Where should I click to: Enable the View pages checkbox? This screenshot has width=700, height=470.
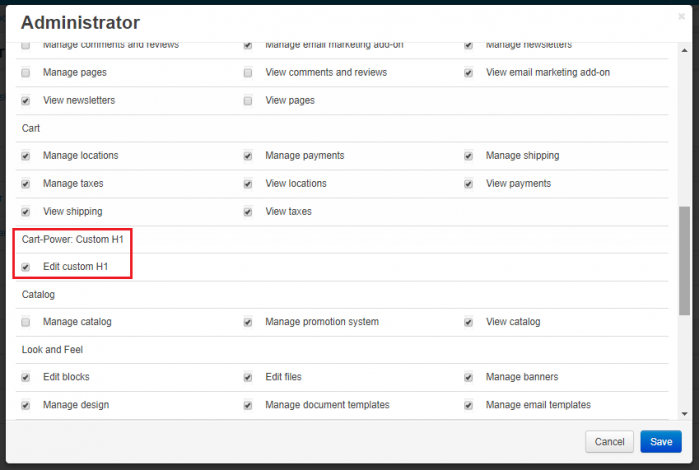[248, 100]
